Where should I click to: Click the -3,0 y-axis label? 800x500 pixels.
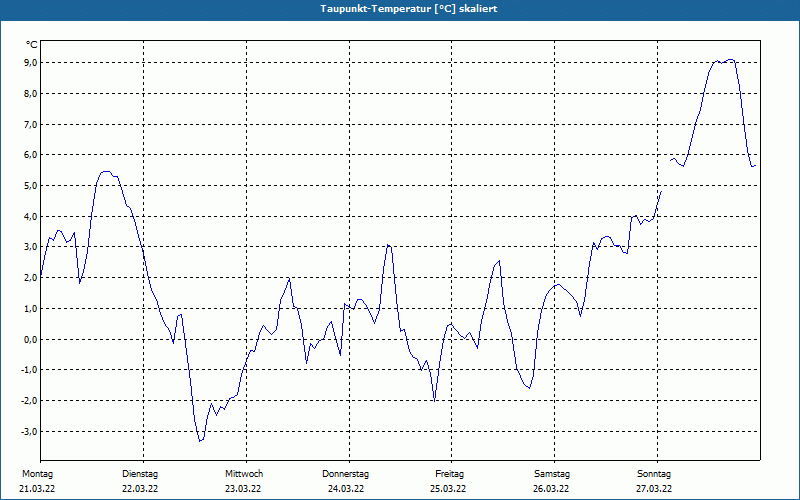coord(29,432)
